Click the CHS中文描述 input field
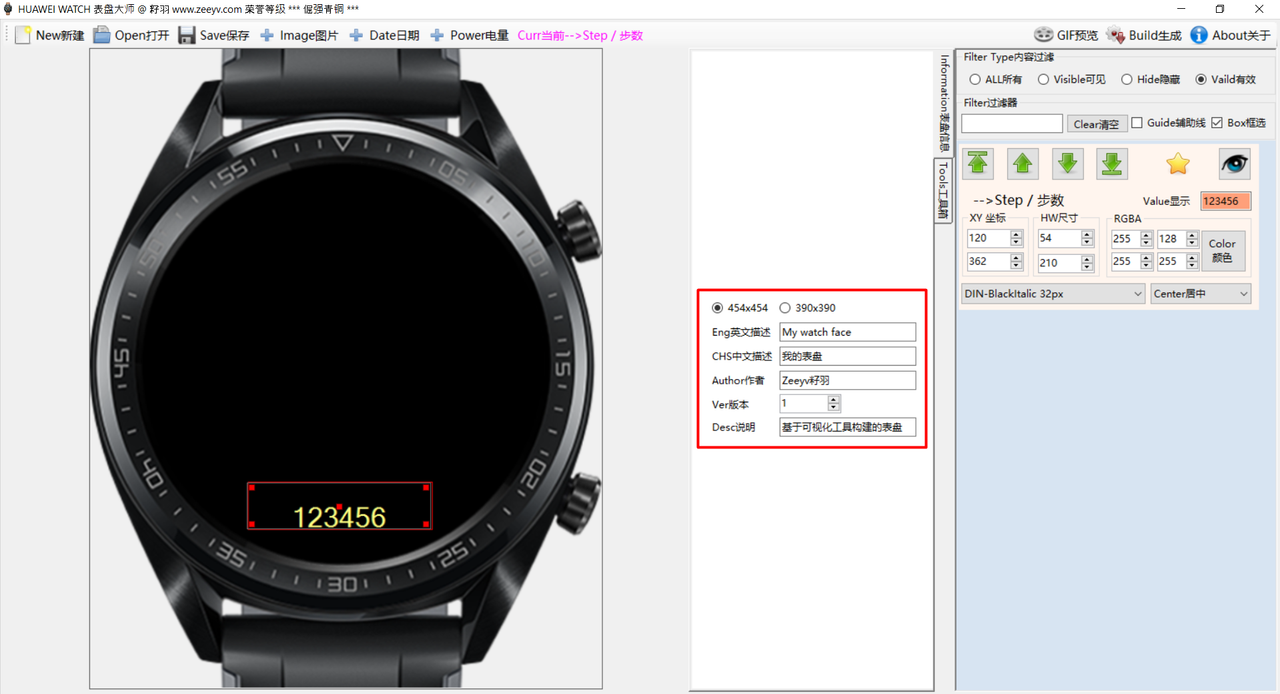The height and width of the screenshot is (694, 1280). (x=848, y=356)
